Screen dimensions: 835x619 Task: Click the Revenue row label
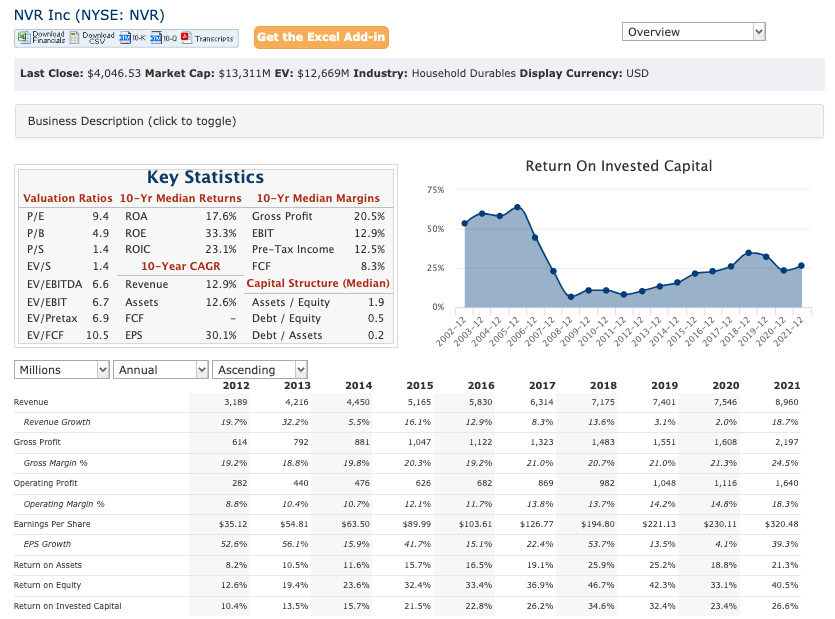pos(31,402)
